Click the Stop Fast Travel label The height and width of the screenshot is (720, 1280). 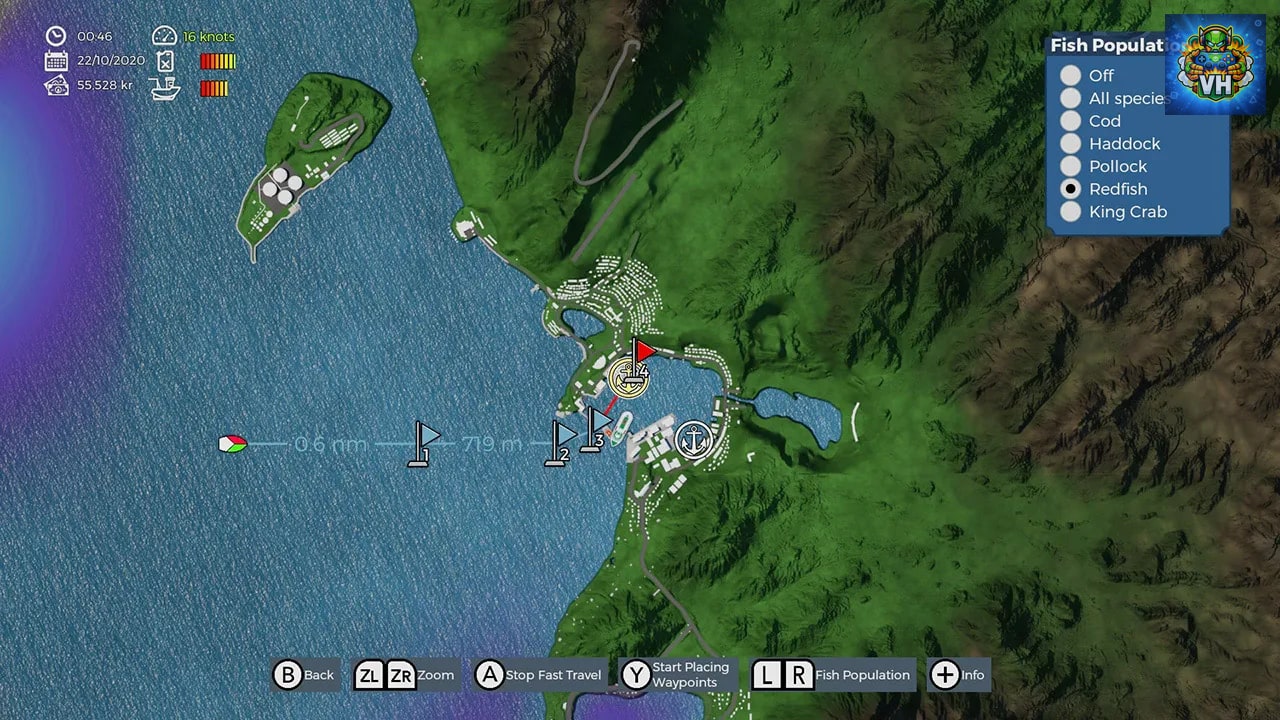[x=554, y=675]
